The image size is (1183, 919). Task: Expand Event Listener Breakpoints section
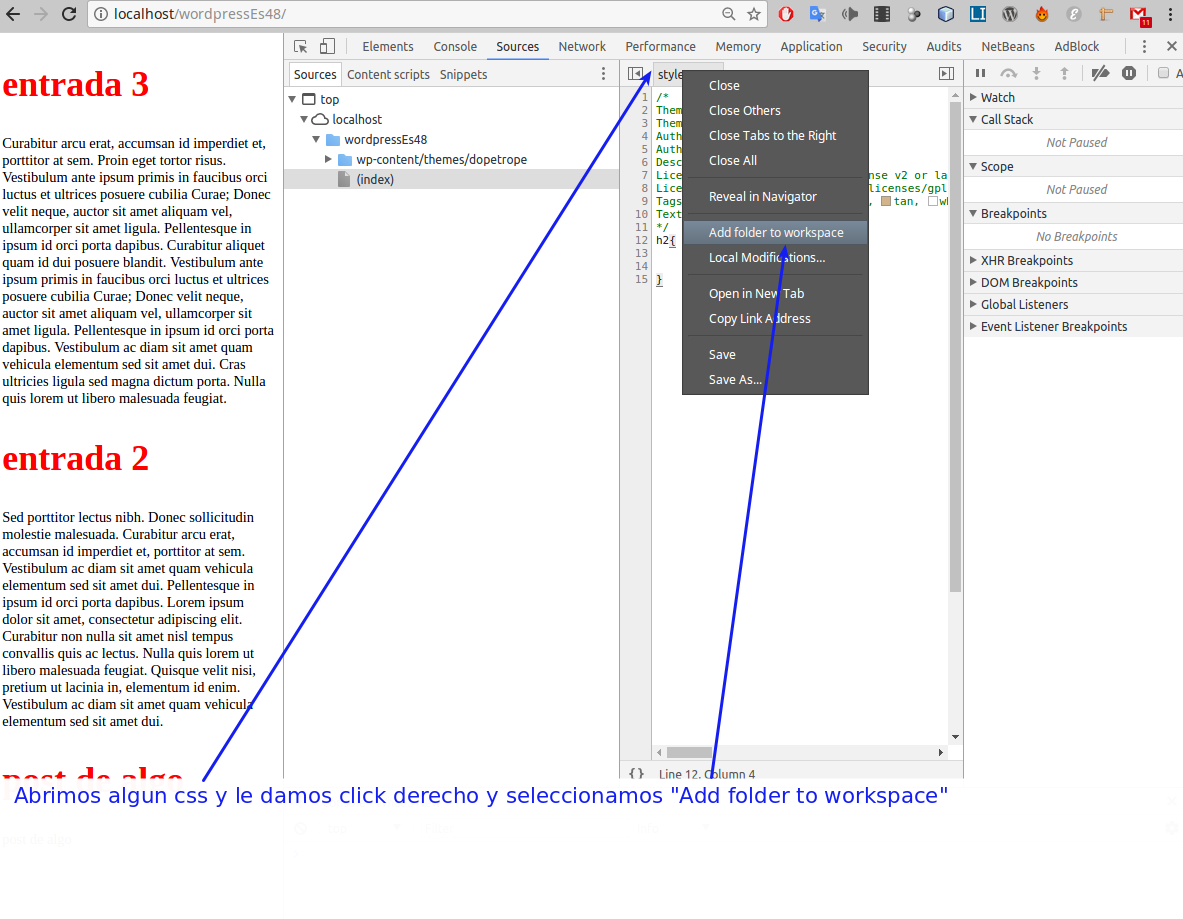[973, 326]
